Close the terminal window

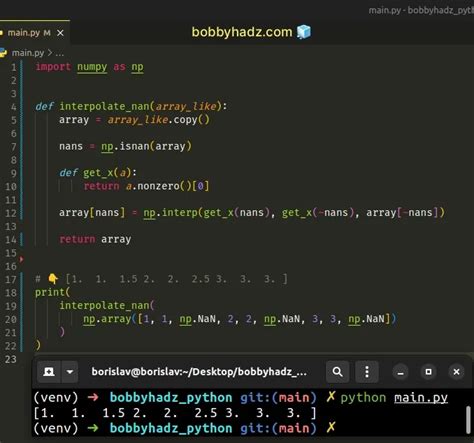click(456, 372)
